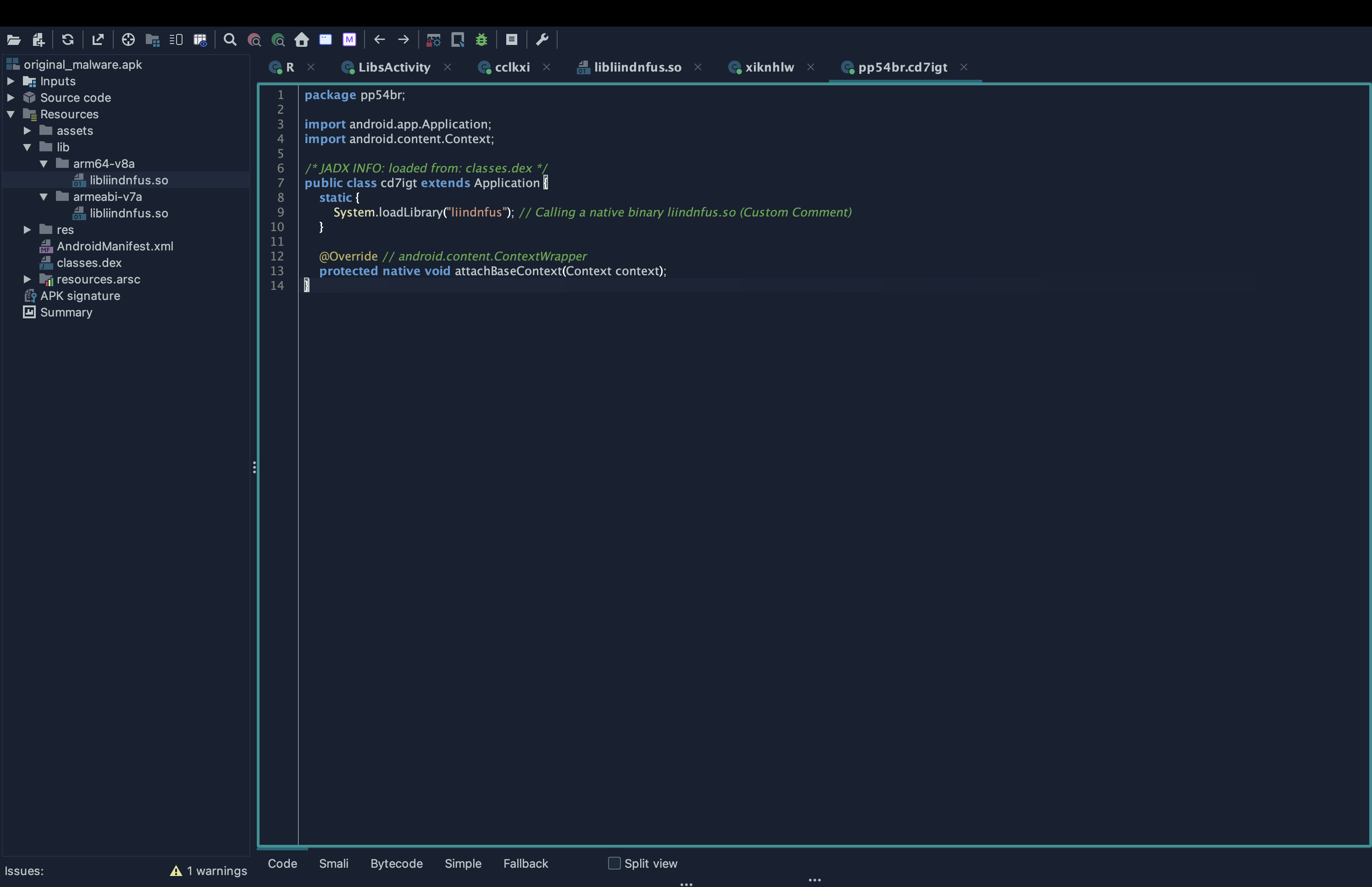The width and height of the screenshot is (1372, 887).
Task: Click the Add files toolbar icon
Action: tap(39, 40)
